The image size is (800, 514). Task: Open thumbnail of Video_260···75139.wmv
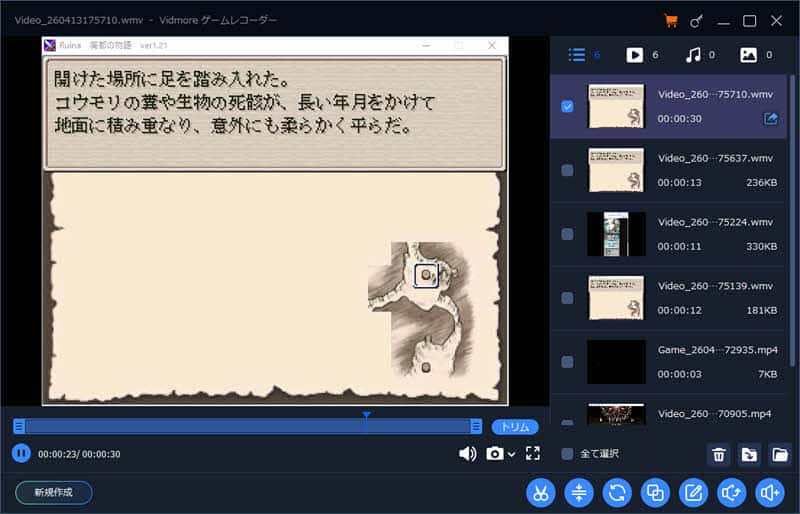pos(616,298)
